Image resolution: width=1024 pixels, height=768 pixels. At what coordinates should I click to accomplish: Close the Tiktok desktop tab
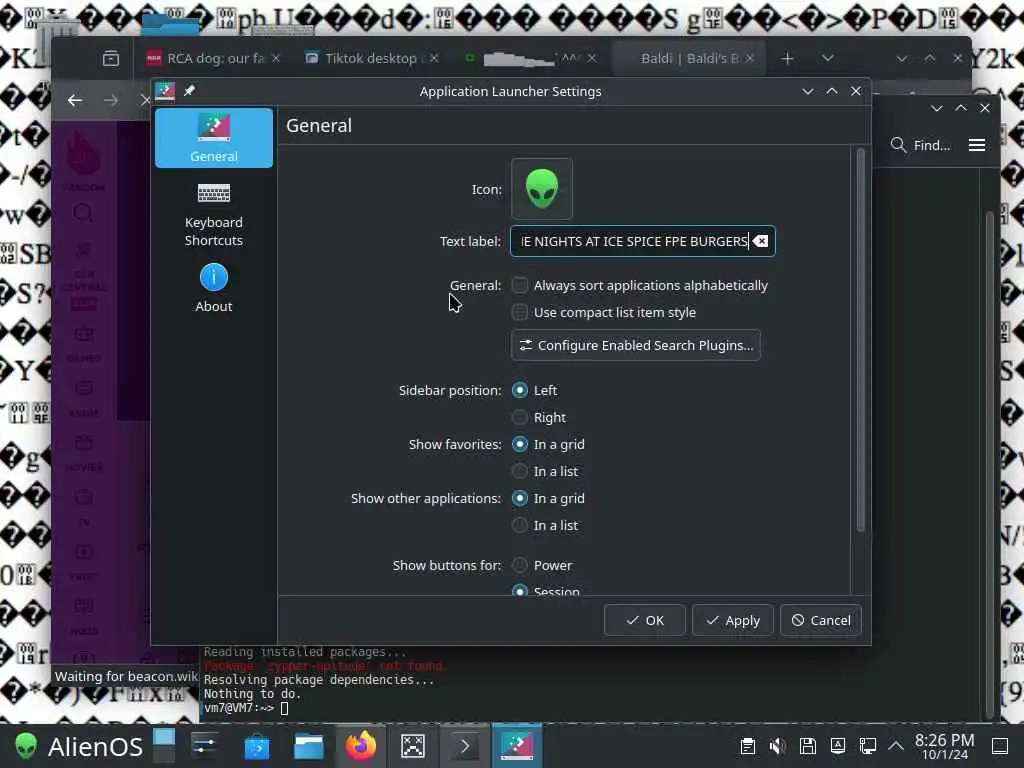(434, 58)
